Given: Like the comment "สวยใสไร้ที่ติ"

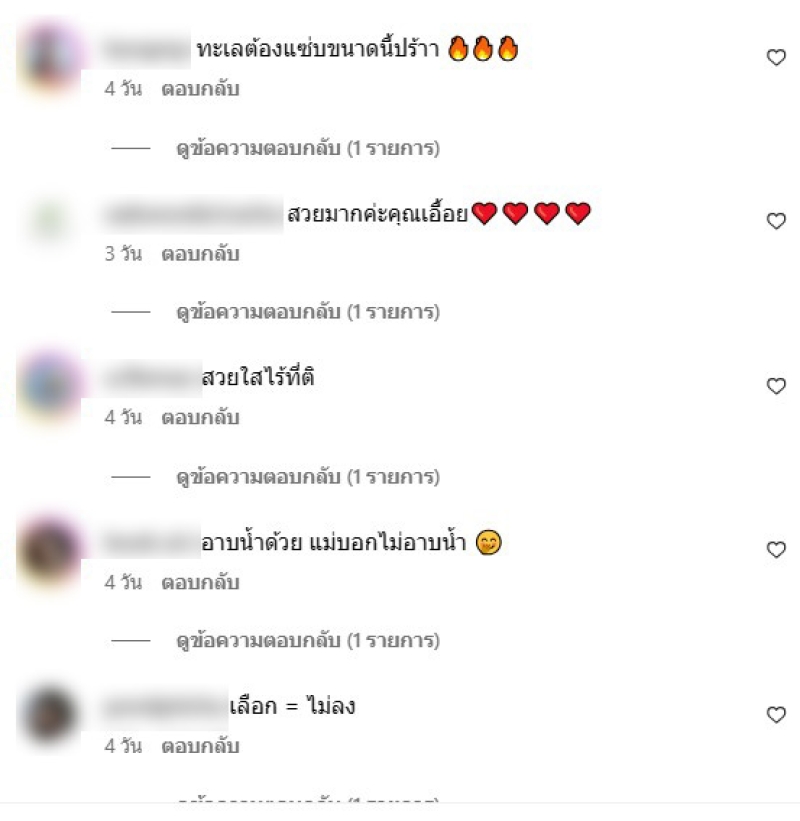Looking at the screenshot, I should coord(776,386).
